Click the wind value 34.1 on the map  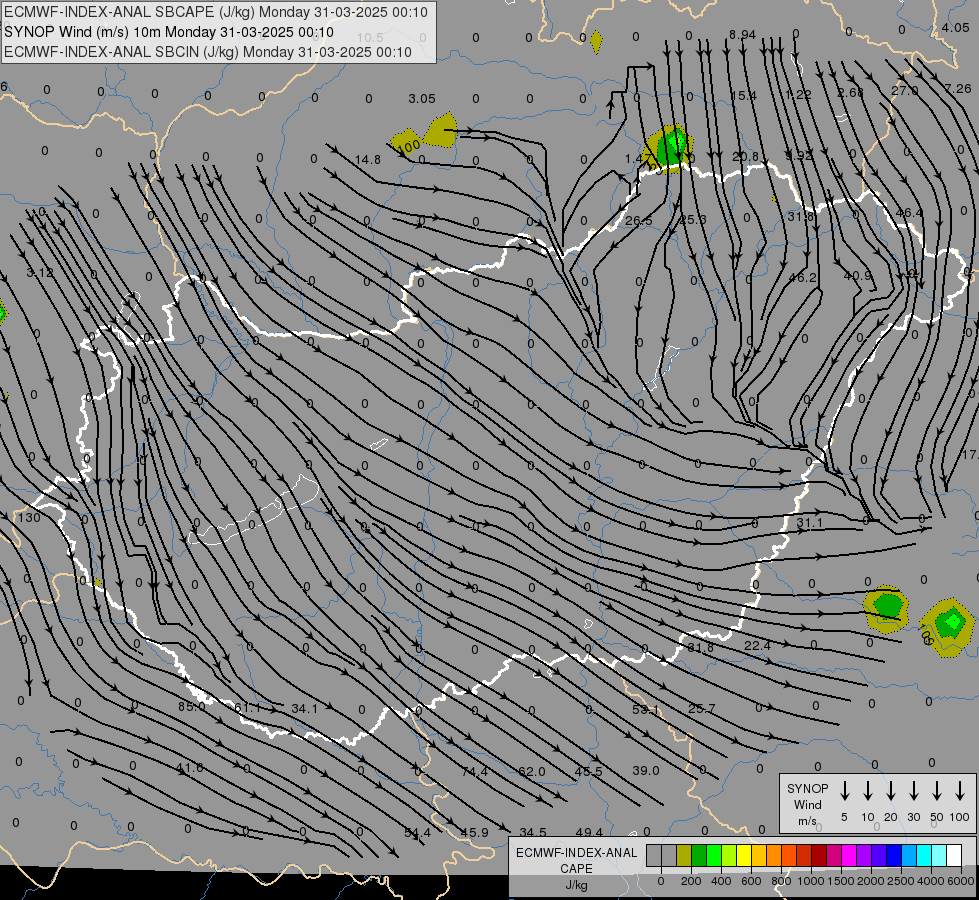305,708
